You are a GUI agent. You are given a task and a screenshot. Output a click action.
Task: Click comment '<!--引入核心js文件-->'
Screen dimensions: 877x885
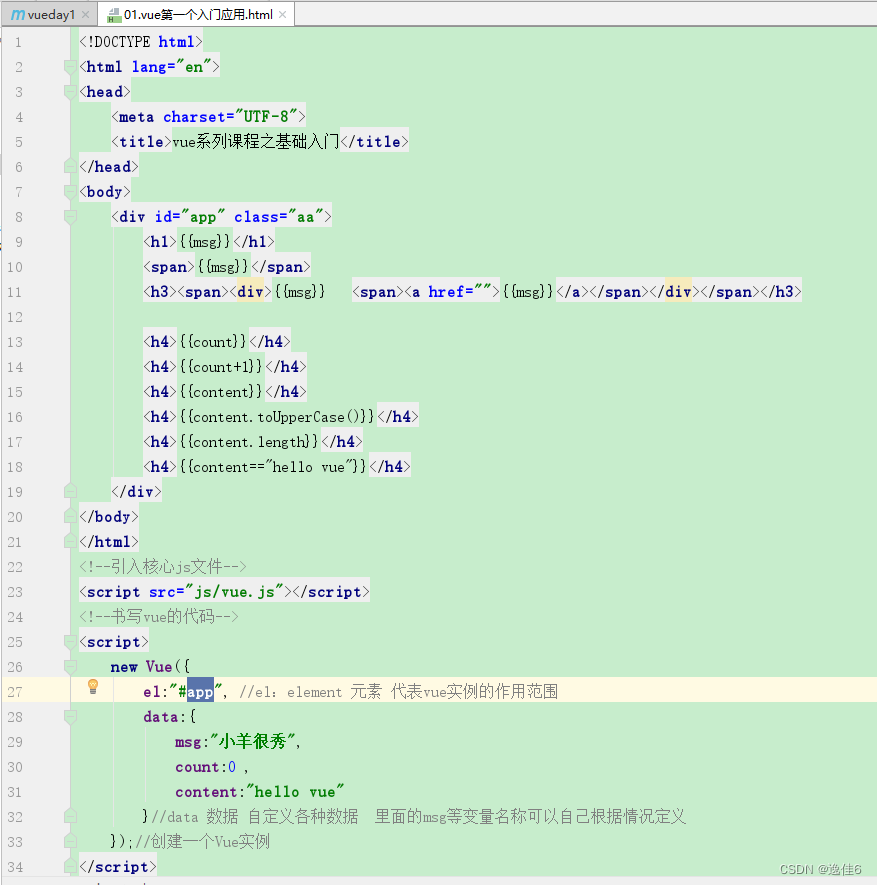tap(163, 567)
